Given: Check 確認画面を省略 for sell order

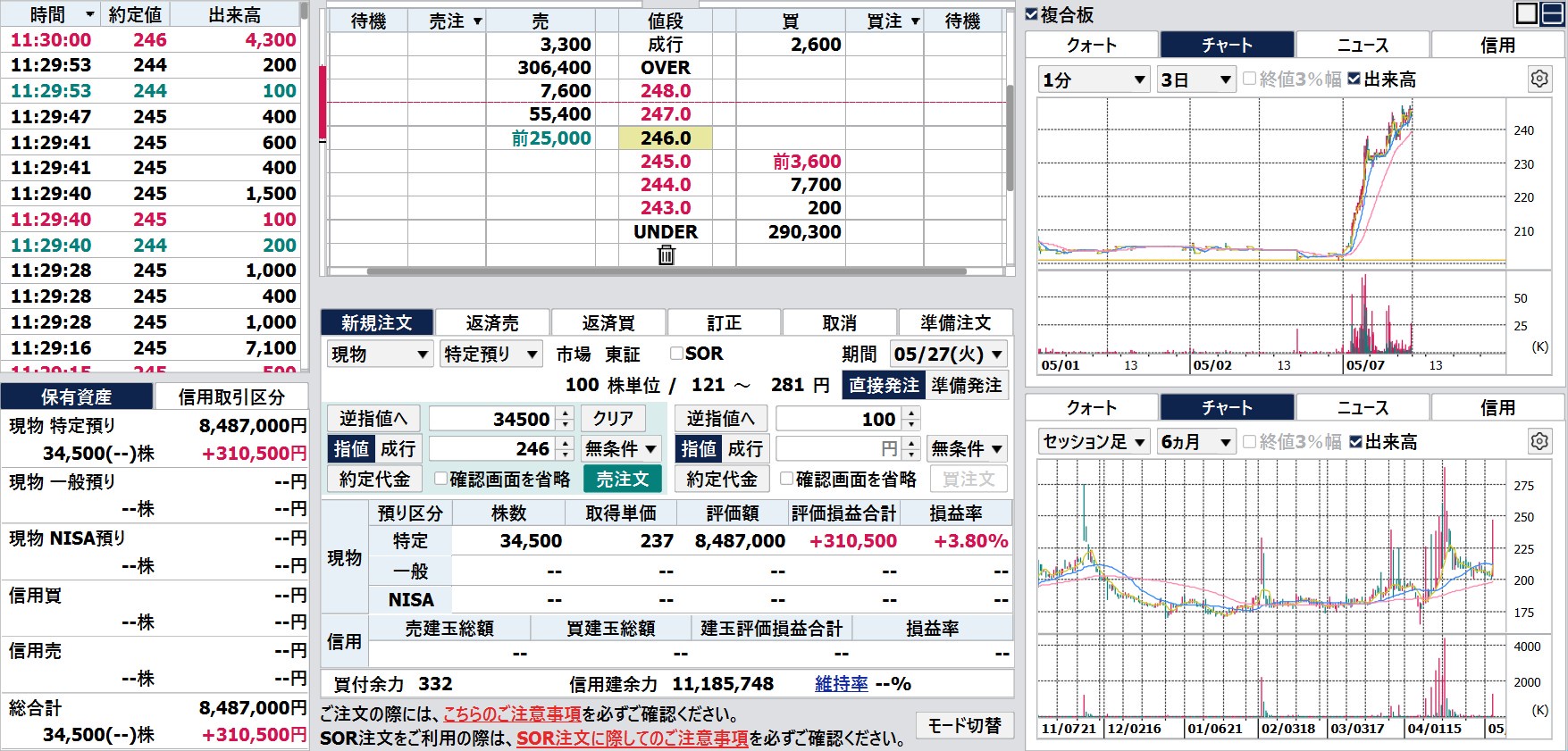Looking at the screenshot, I should pyautogui.click(x=440, y=479).
